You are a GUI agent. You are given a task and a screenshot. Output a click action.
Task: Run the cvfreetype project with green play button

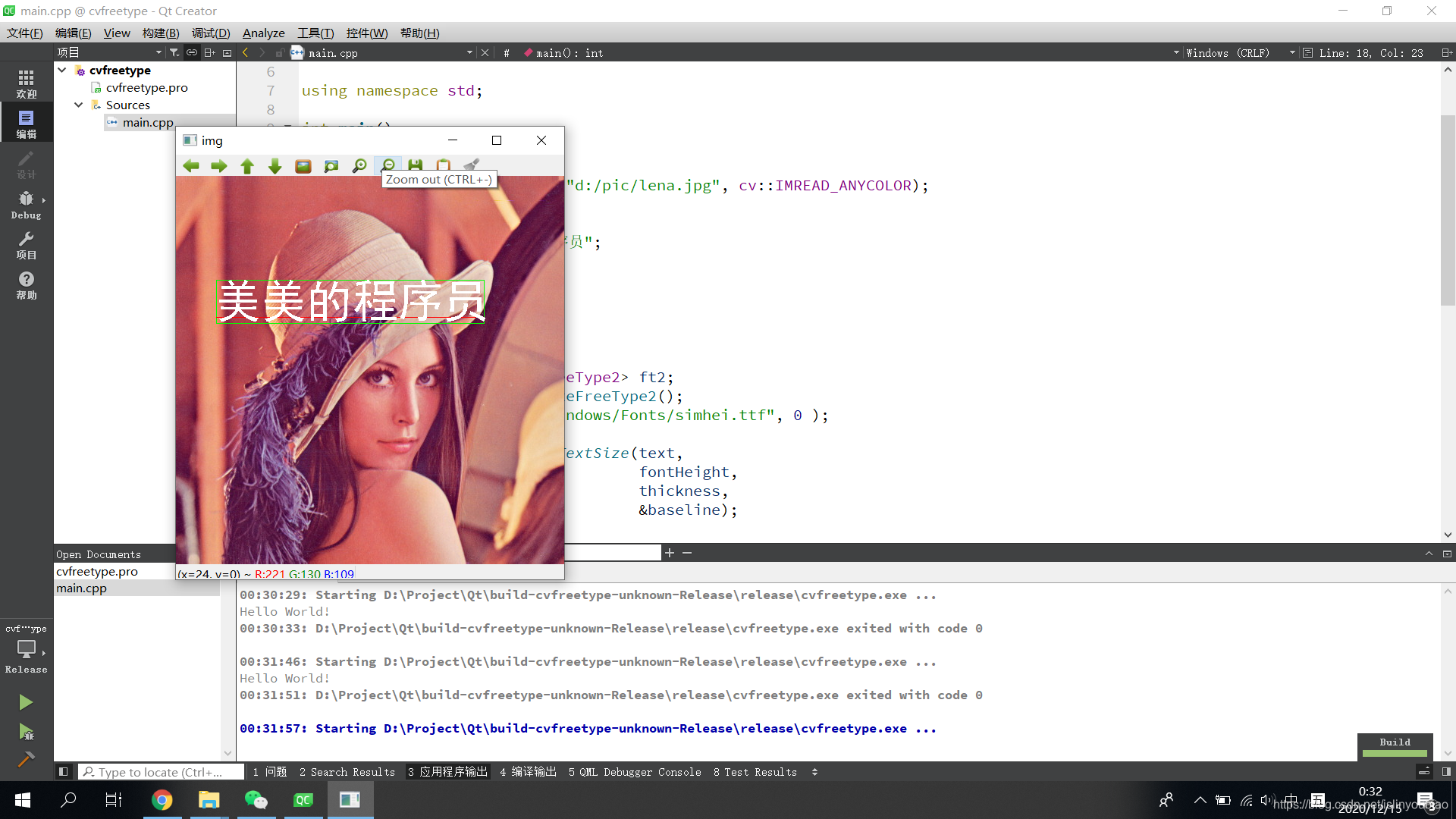[x=27, y=701]
